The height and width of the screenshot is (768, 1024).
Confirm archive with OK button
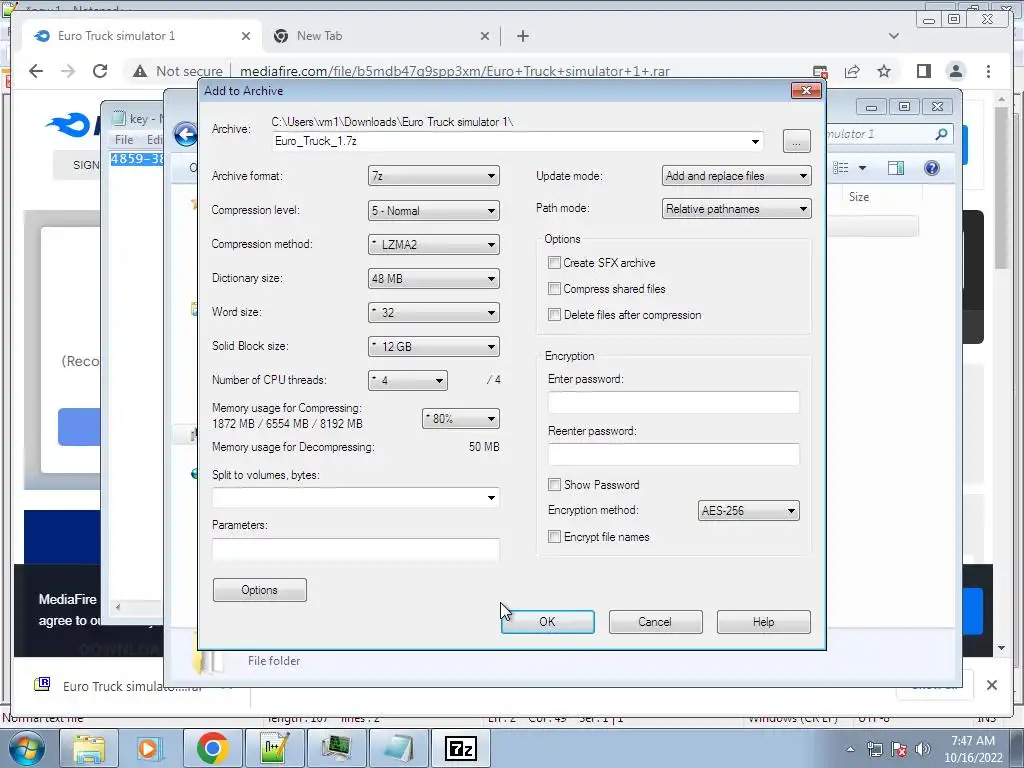(x=547, y=622)
